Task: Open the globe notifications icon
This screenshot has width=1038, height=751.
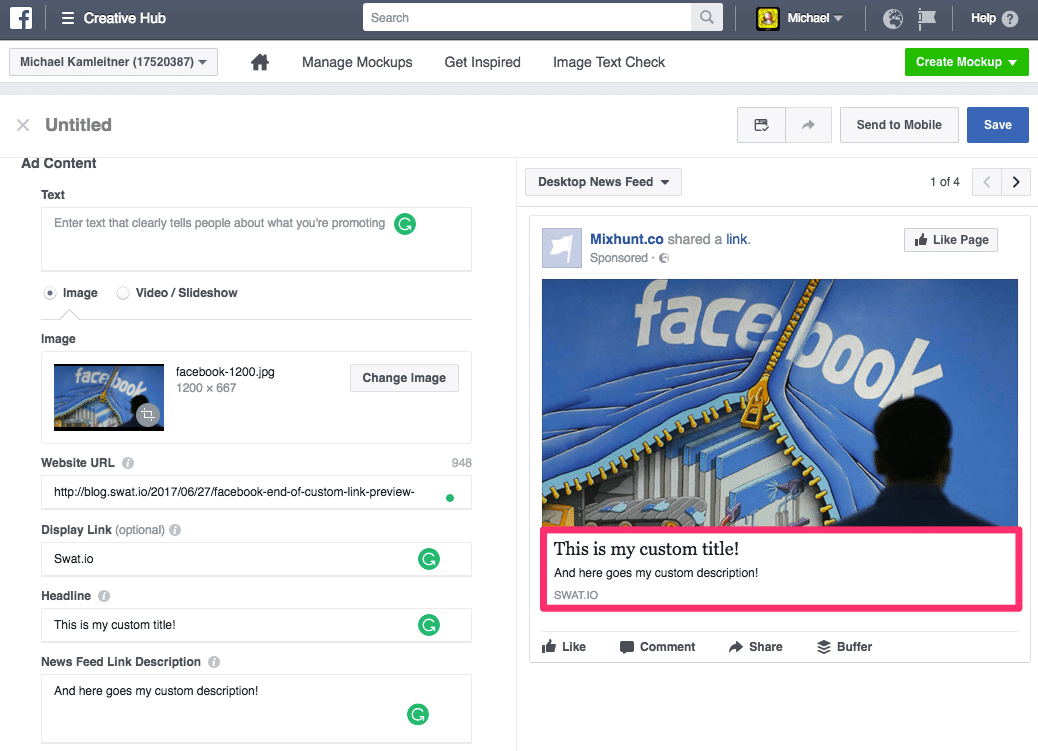Action: point(892,19)
